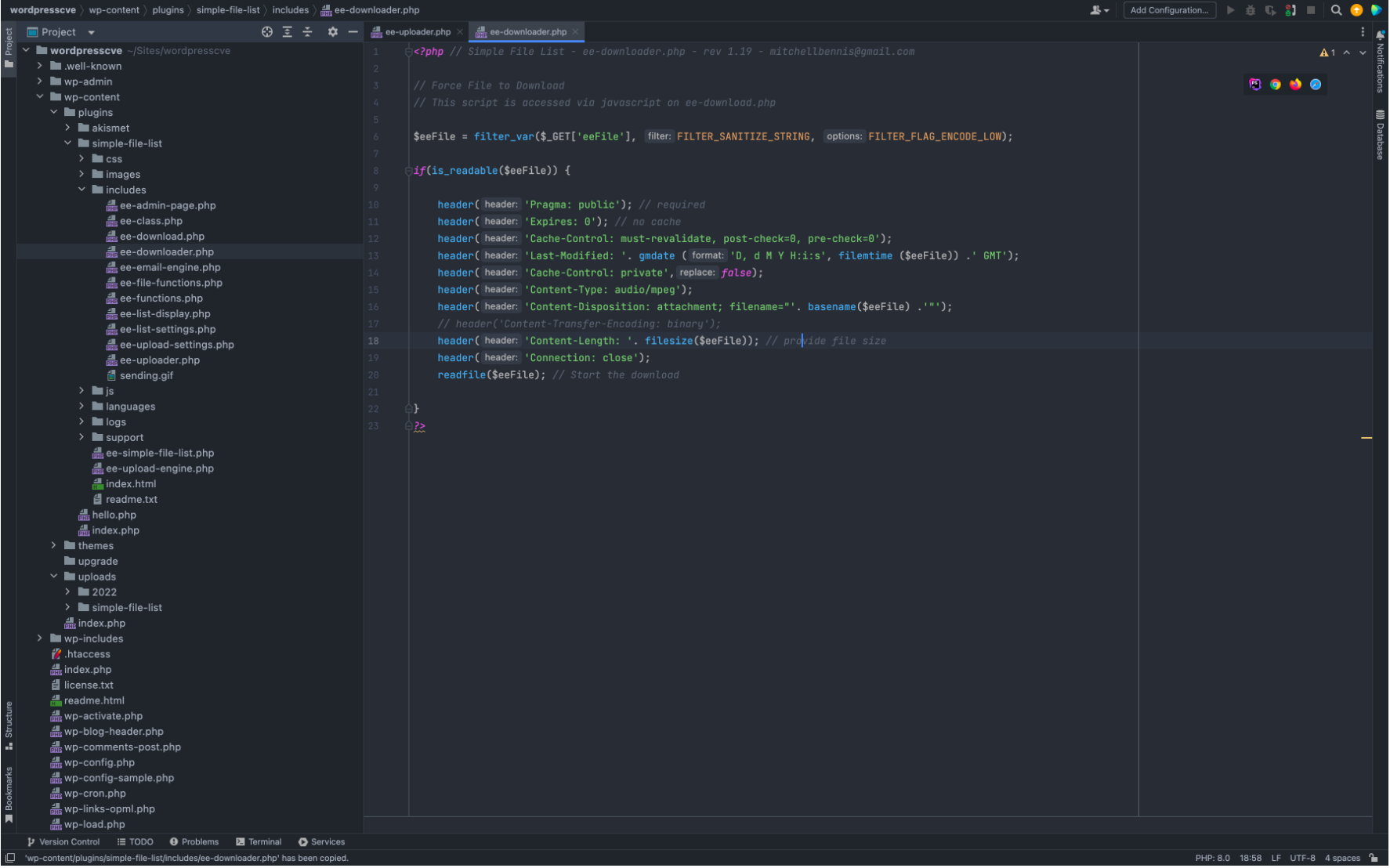Click the IDE update orange arrow icon

(1356, 10)
